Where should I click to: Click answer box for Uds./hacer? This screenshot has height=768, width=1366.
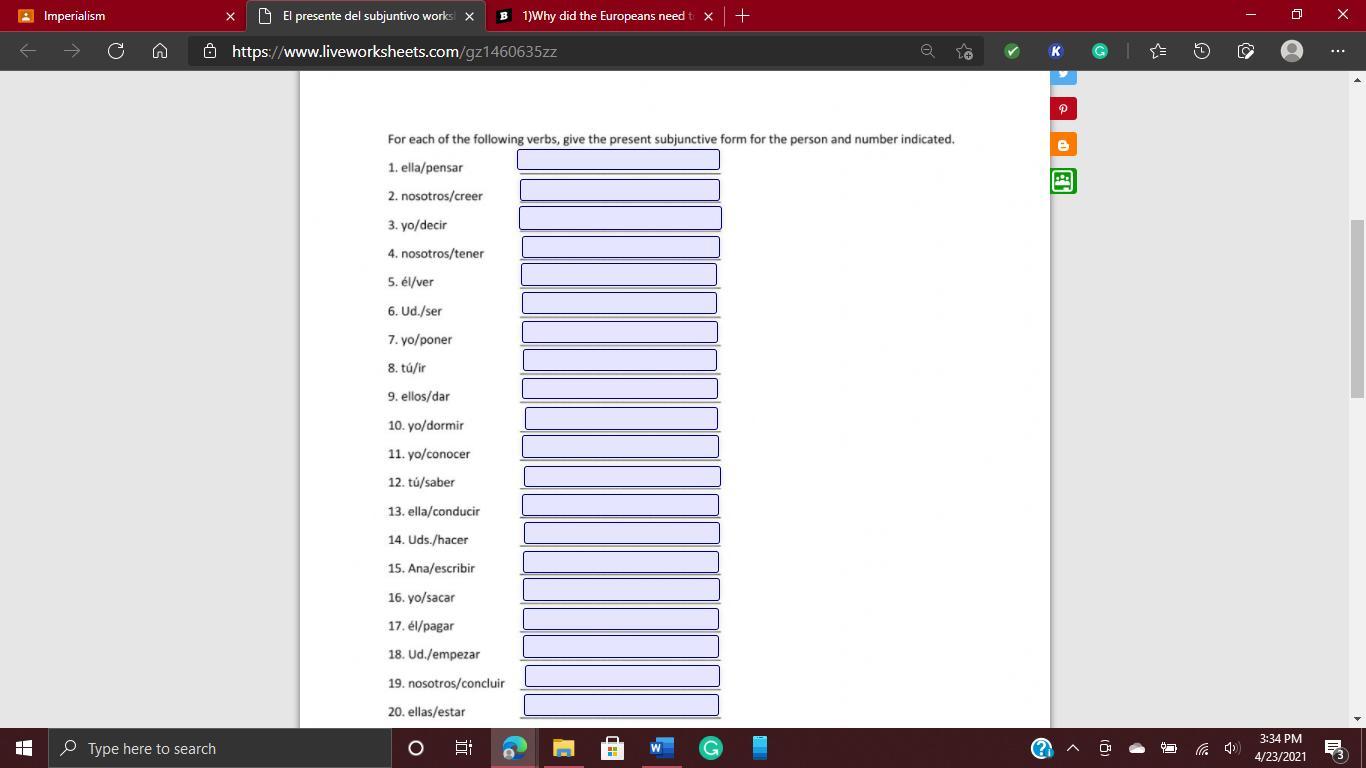622,533
